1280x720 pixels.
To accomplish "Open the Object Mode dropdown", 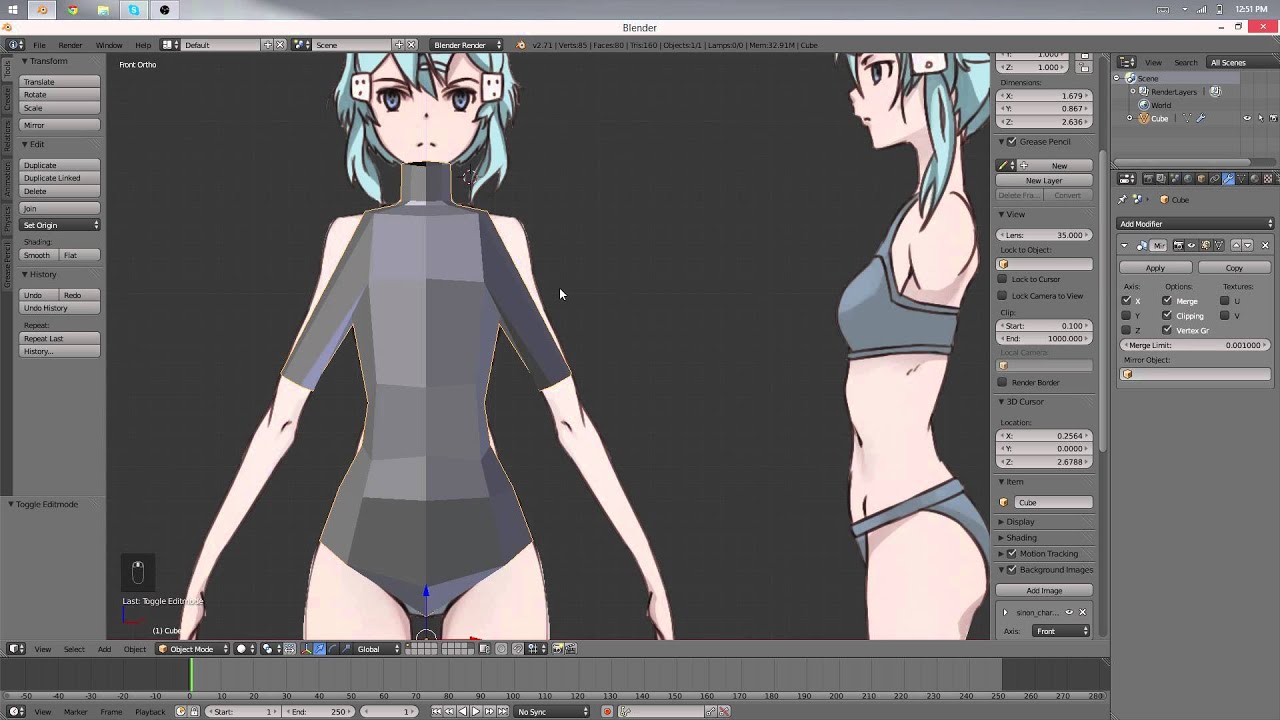I will coord(193,649).
